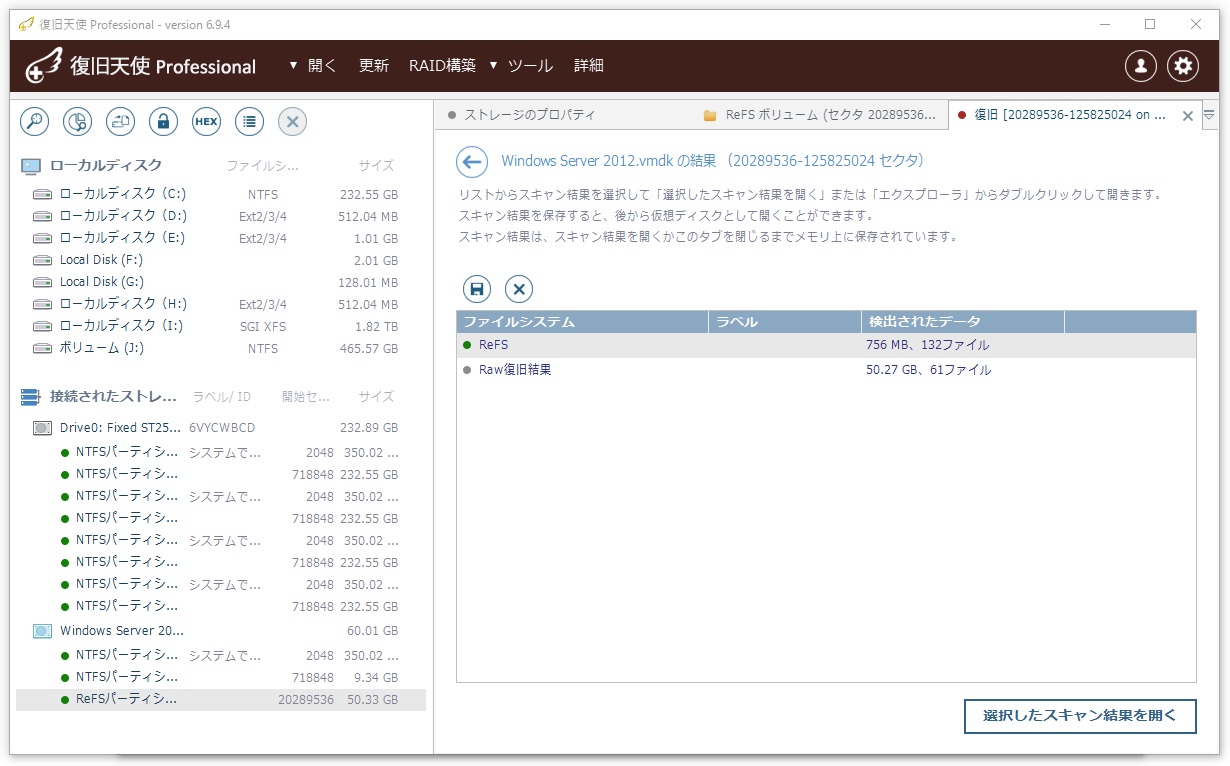Open the user account icon in header

click(x=1141, y=66)
